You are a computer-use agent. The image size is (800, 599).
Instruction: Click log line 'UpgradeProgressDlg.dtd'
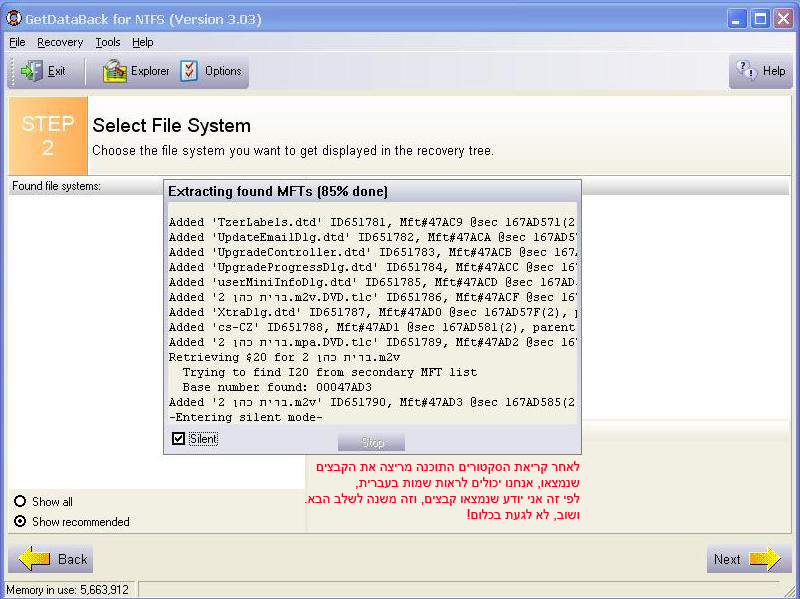[372, 267]
